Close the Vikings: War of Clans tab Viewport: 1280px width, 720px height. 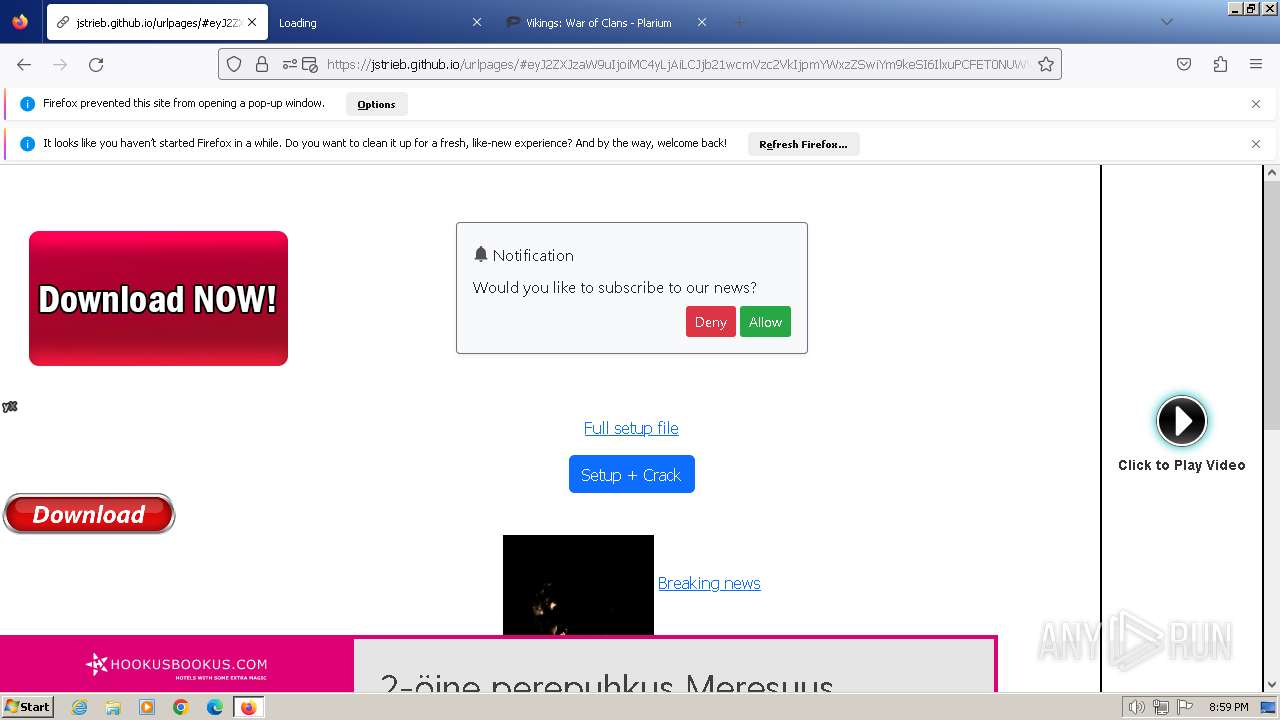point(701,22)
